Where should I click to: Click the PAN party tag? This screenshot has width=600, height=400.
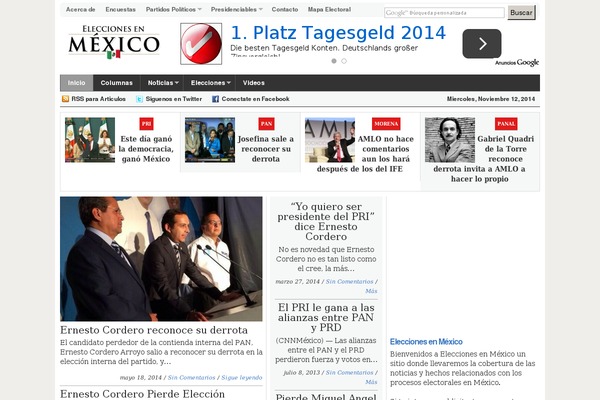(266, 124)
